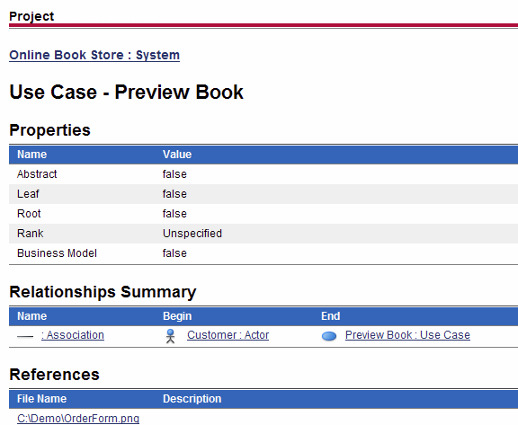Click the Use Case - Preview Book title

point(126,92)
